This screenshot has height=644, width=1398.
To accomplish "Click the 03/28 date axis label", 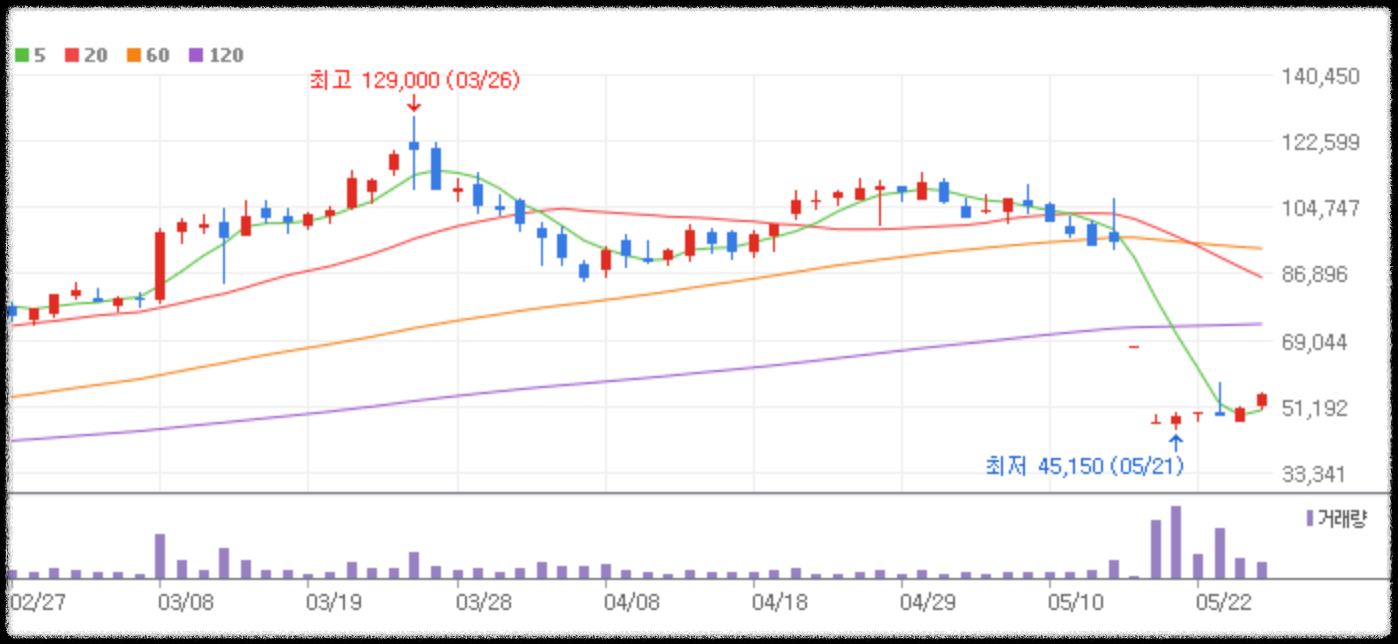I will point(482,603).
